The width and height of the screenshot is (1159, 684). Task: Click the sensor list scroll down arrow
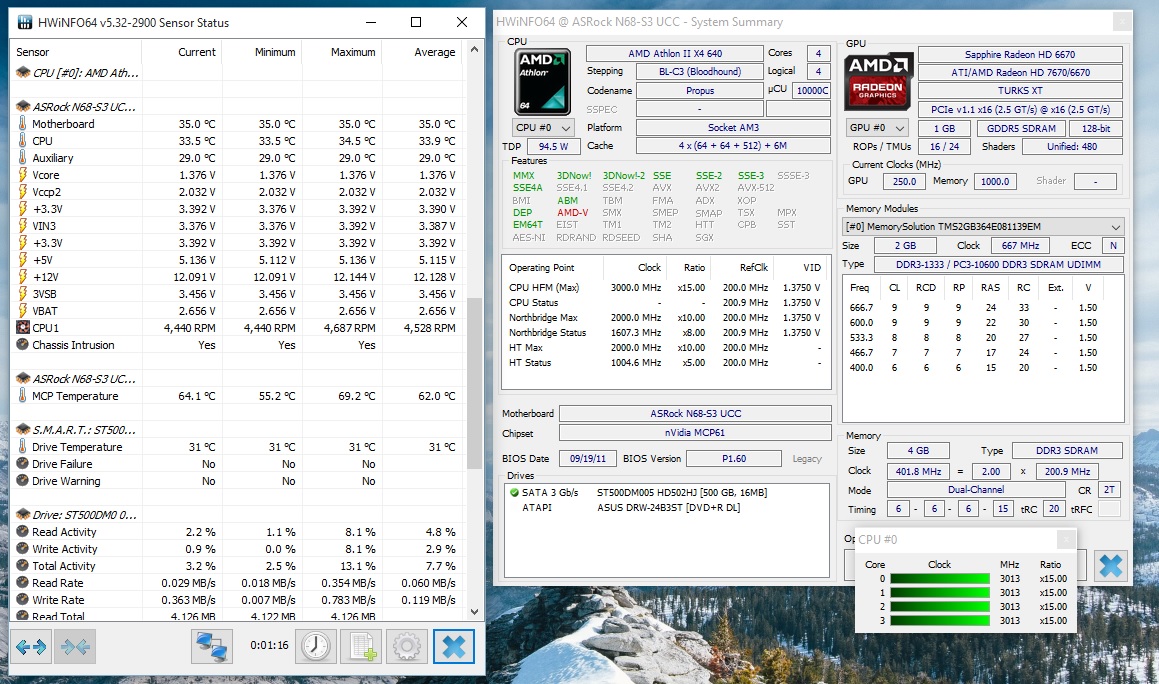point(475,612)
